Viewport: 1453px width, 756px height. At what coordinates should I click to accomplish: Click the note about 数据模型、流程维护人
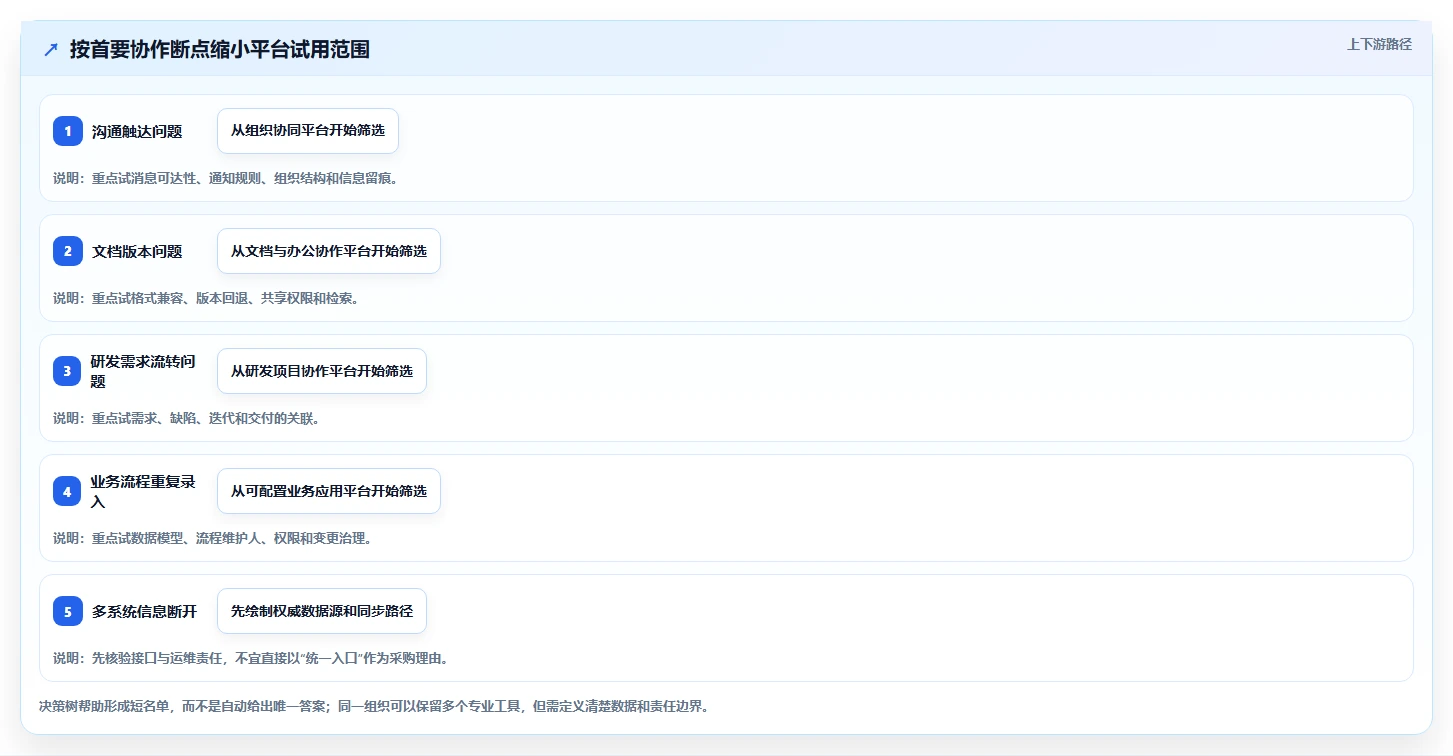coord(212,538)
